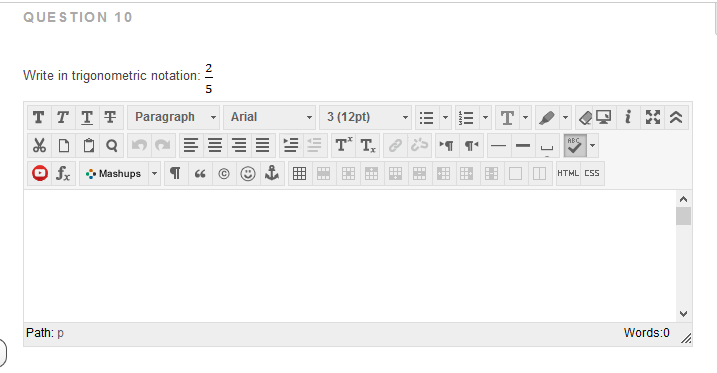Open HTML code view

point(568,174)
